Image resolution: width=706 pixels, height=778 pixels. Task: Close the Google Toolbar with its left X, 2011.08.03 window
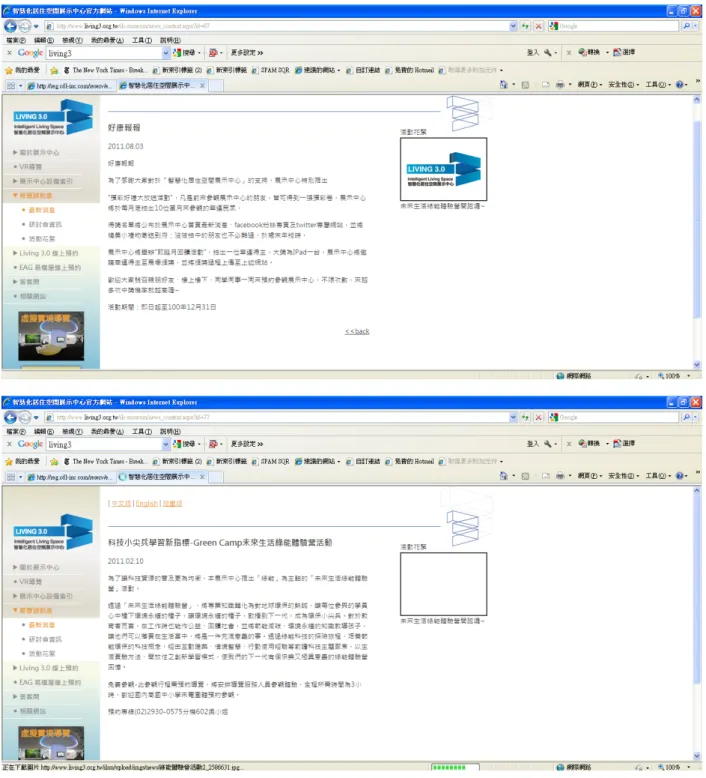coord(9,53)
